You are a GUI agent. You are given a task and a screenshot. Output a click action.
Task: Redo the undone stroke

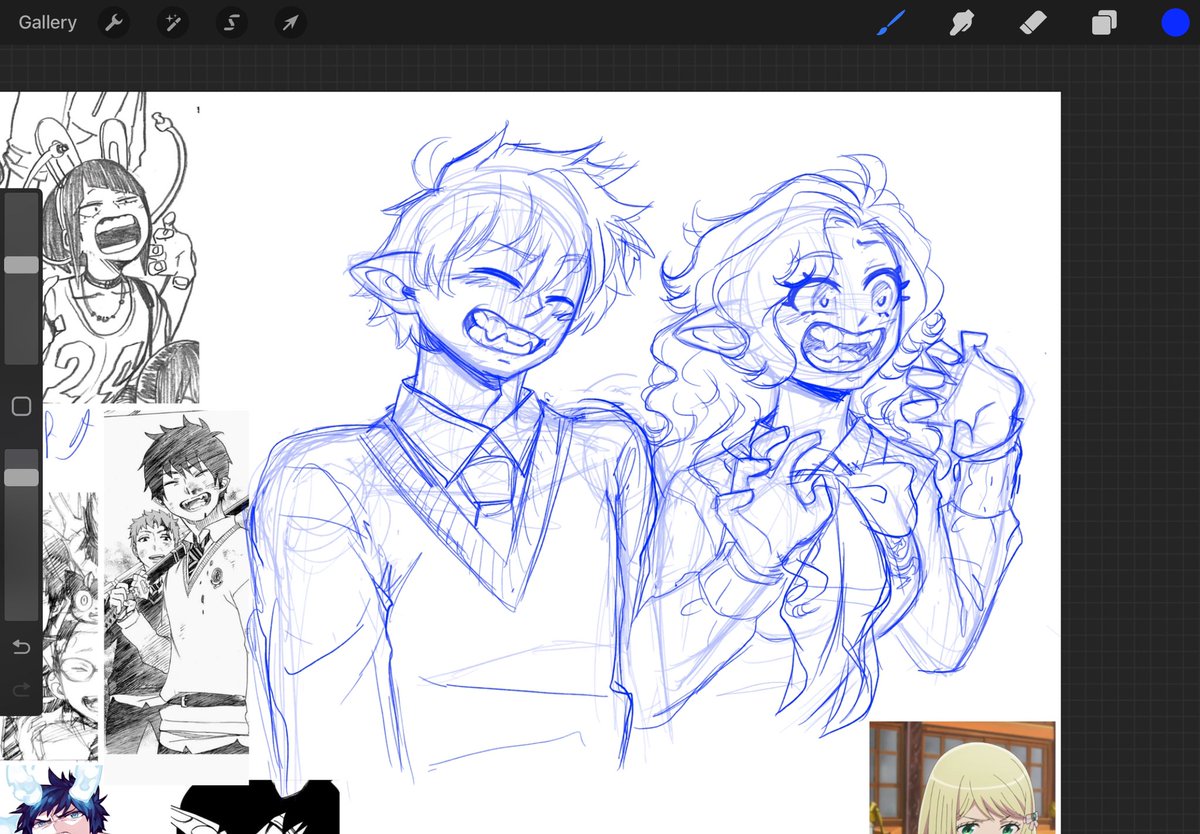(21, 690)
